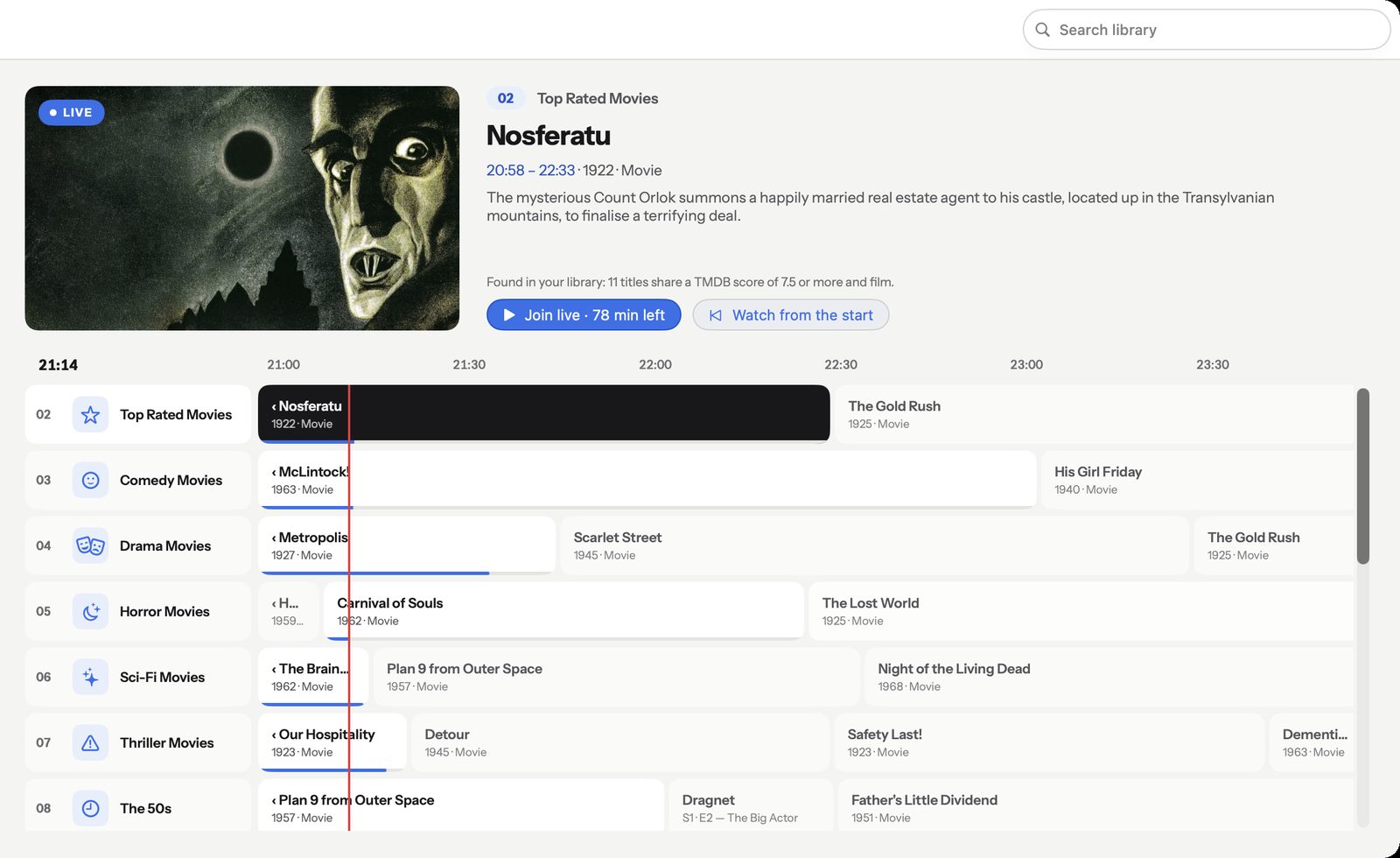
Task: Click the 20:58 – 22:33 airtime link
Action: click(x=530, y=170)
